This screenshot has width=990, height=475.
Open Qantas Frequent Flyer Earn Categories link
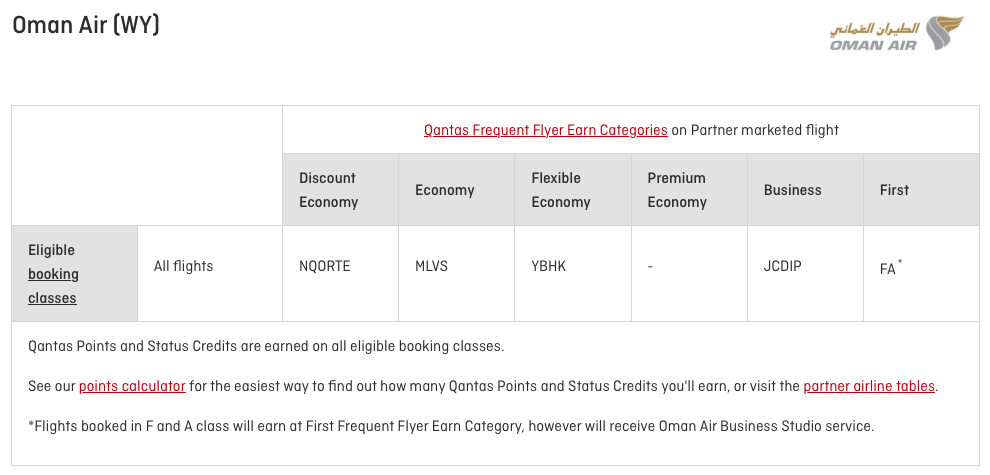point(545,130)
